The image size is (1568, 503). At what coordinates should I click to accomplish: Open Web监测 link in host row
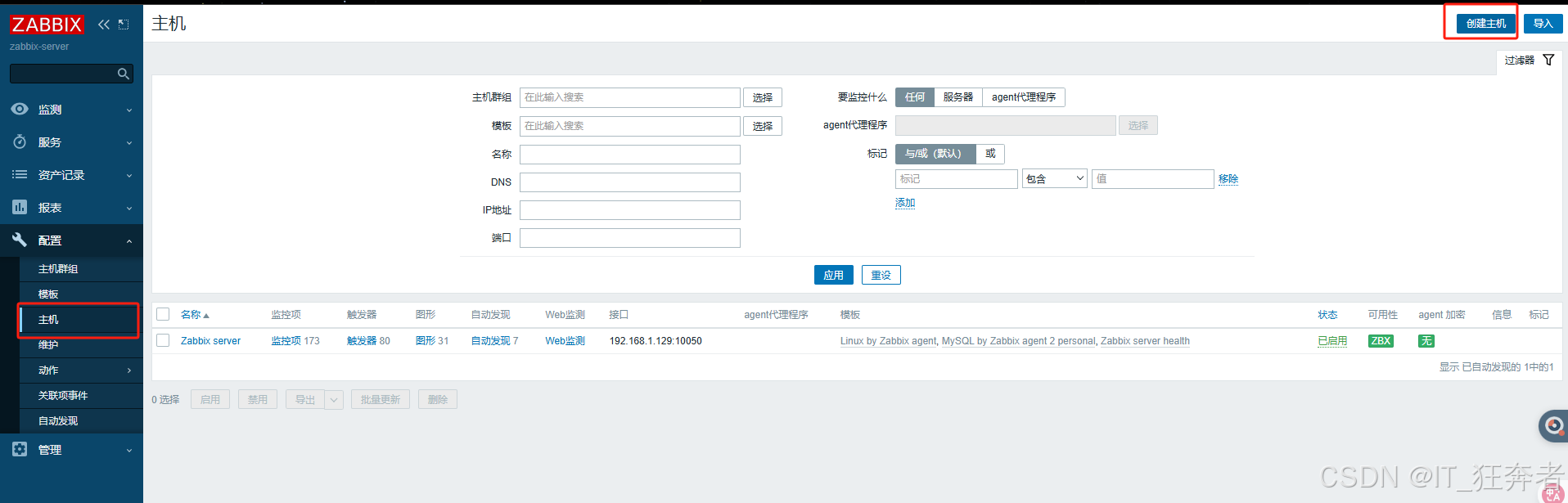[565, 341]
